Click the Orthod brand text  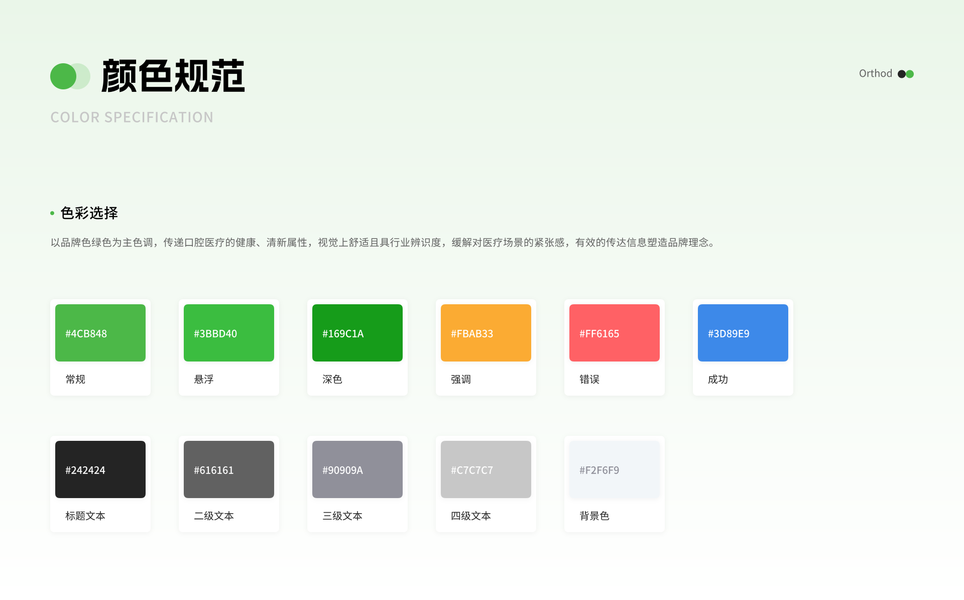(x=875, y=73)
